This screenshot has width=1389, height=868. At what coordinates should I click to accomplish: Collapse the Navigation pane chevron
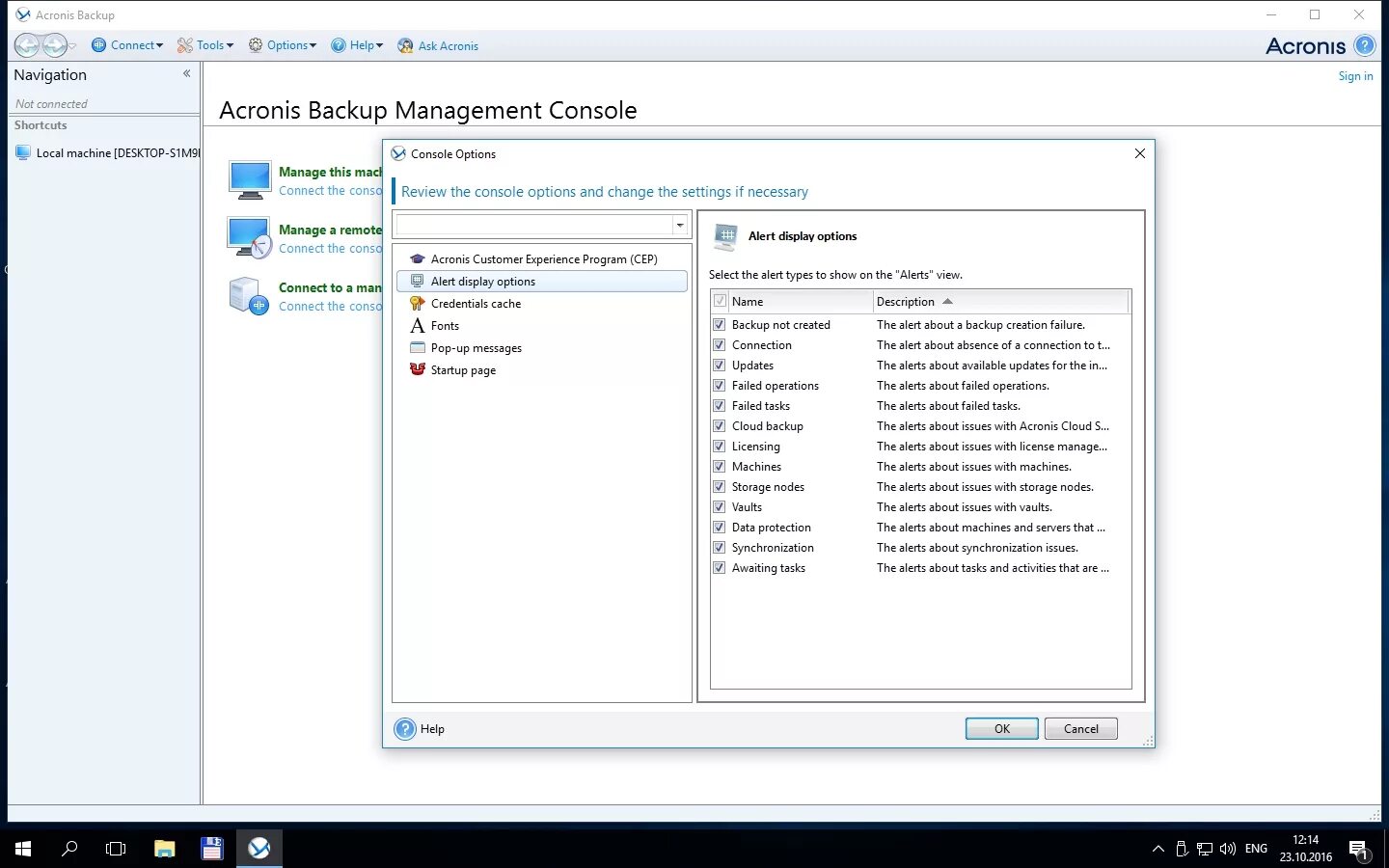coord(186,73)
